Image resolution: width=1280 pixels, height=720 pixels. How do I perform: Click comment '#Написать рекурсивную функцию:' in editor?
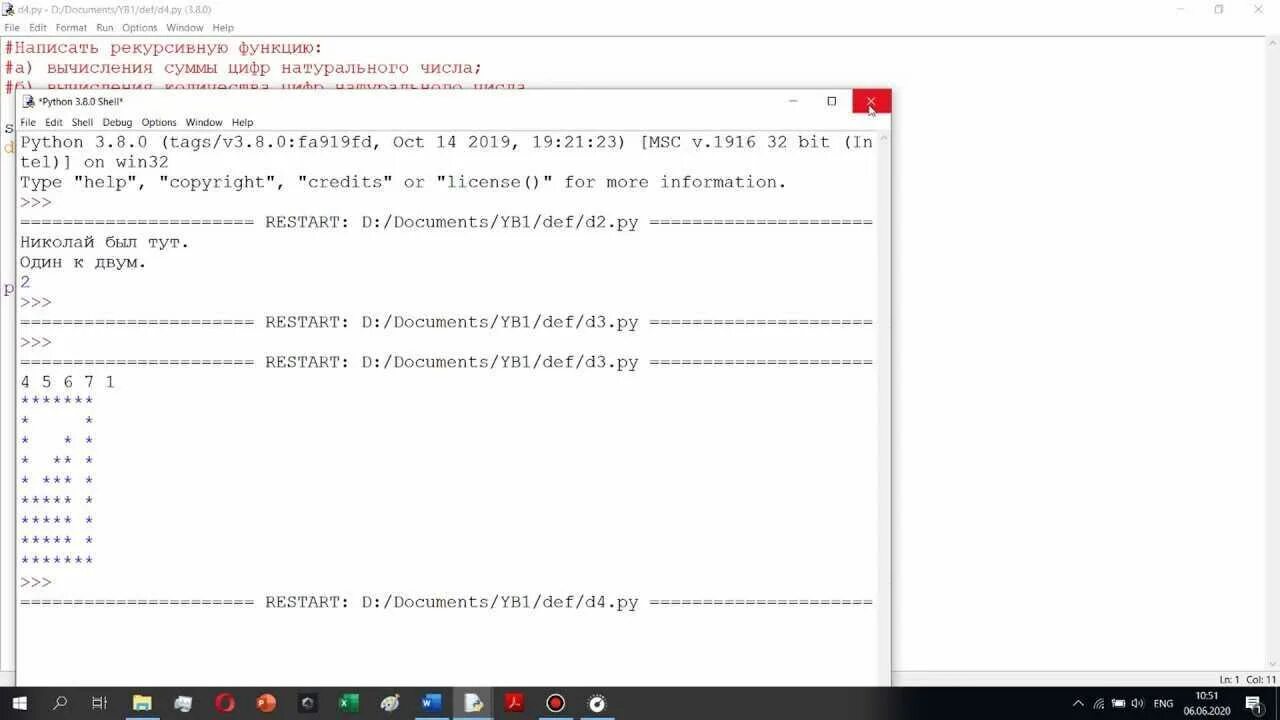click(x=163, y=48)
